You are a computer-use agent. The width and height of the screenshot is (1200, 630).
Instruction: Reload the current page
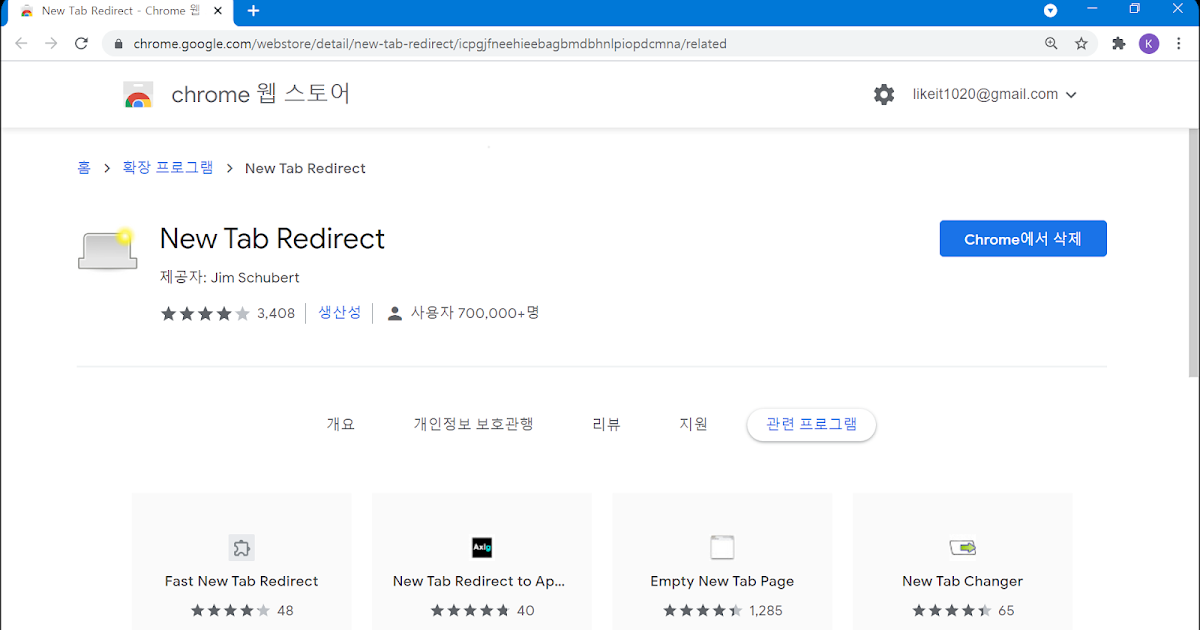(x=82, y=43)
